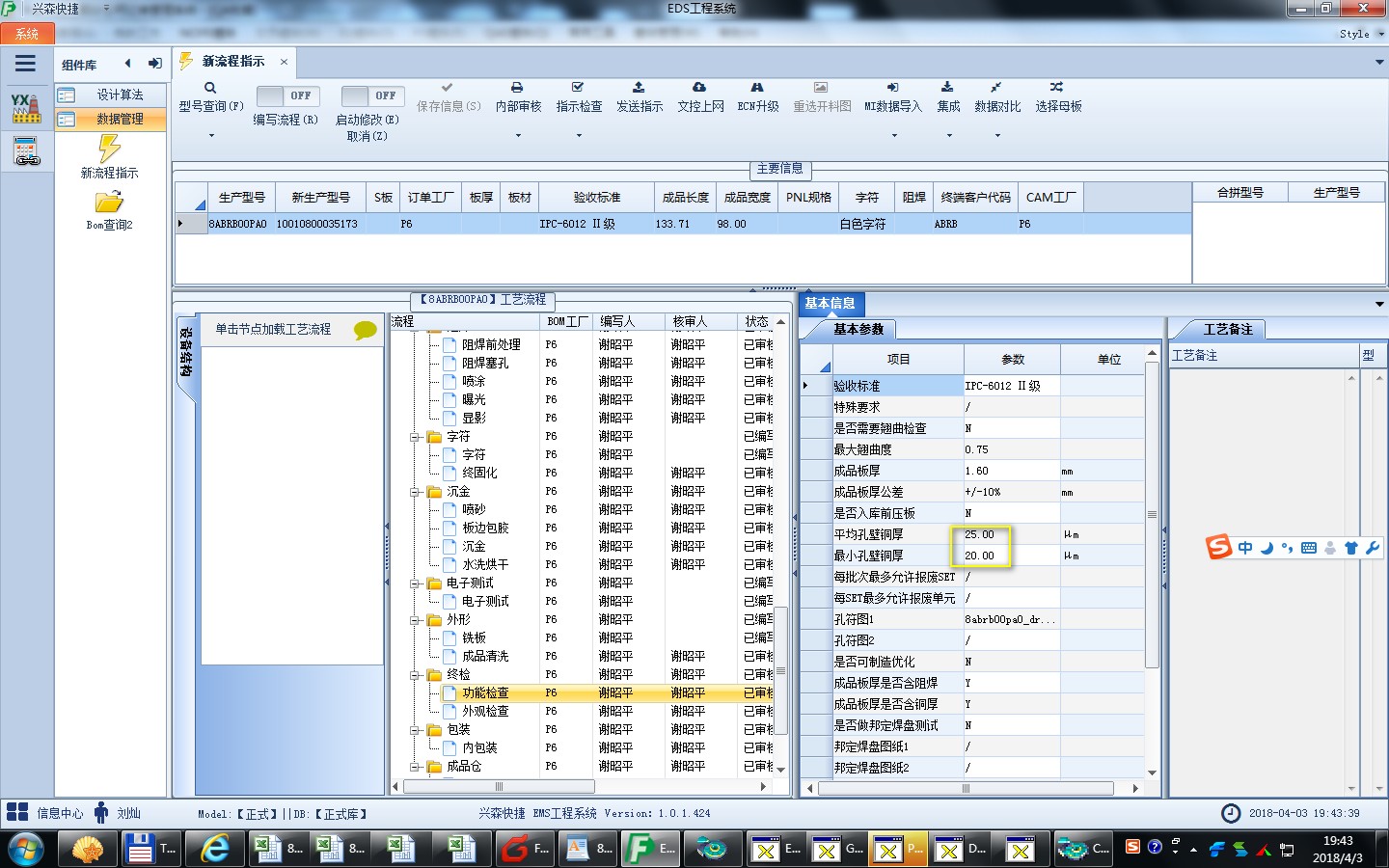Open the Style dropdown at top right
The height and width of the screenshot is (868, 1389).
pyautogui.click(x=1361, y=34)
